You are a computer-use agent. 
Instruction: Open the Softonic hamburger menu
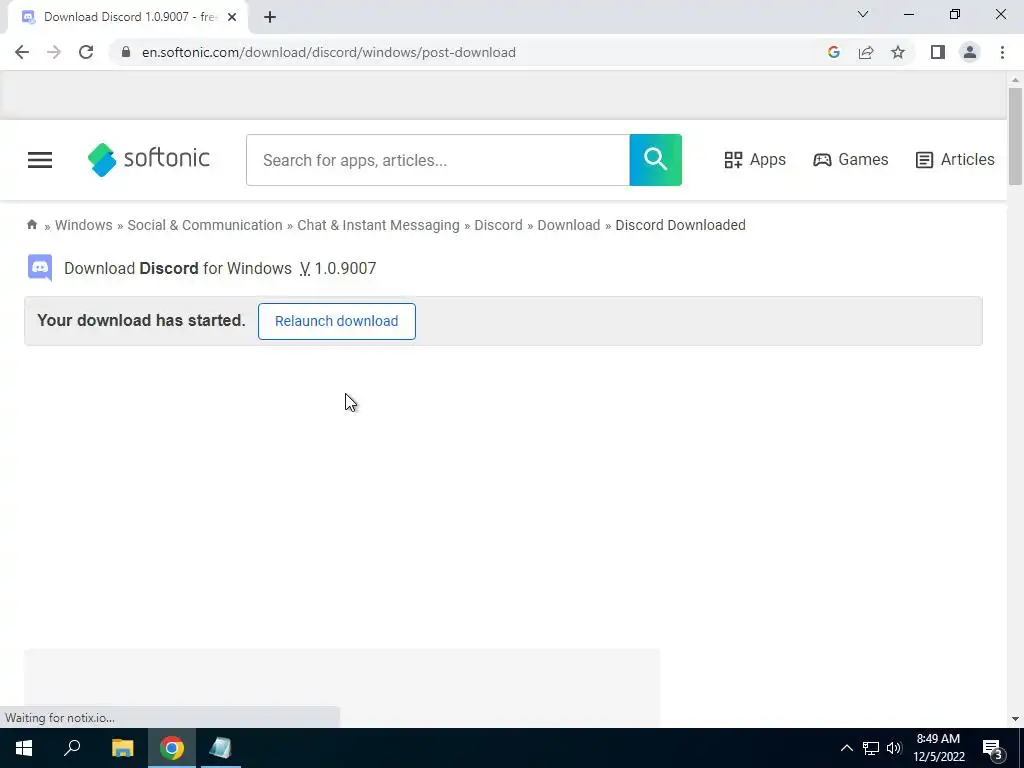[x=40, y=160]
